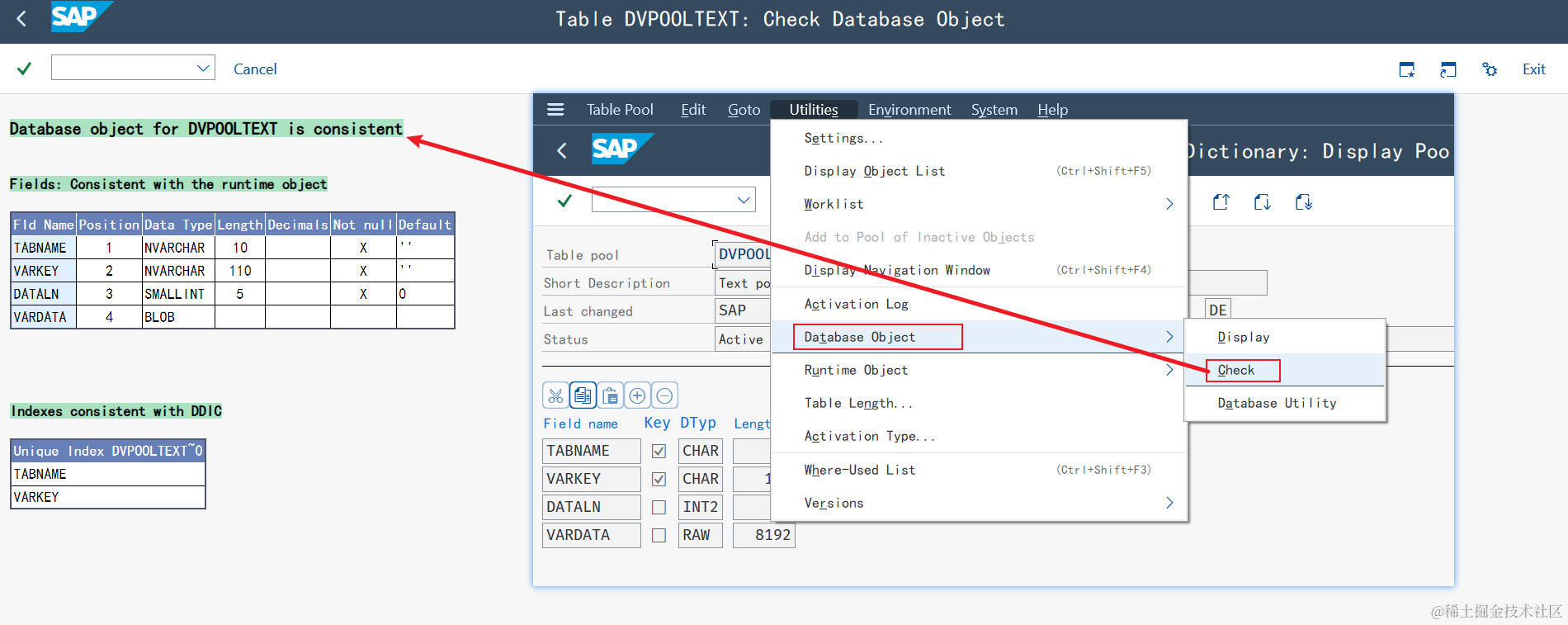Click the last page double-arrow icon
Image resolution: width=1568 pixels, height=625 pixels.
point(1303,201)
